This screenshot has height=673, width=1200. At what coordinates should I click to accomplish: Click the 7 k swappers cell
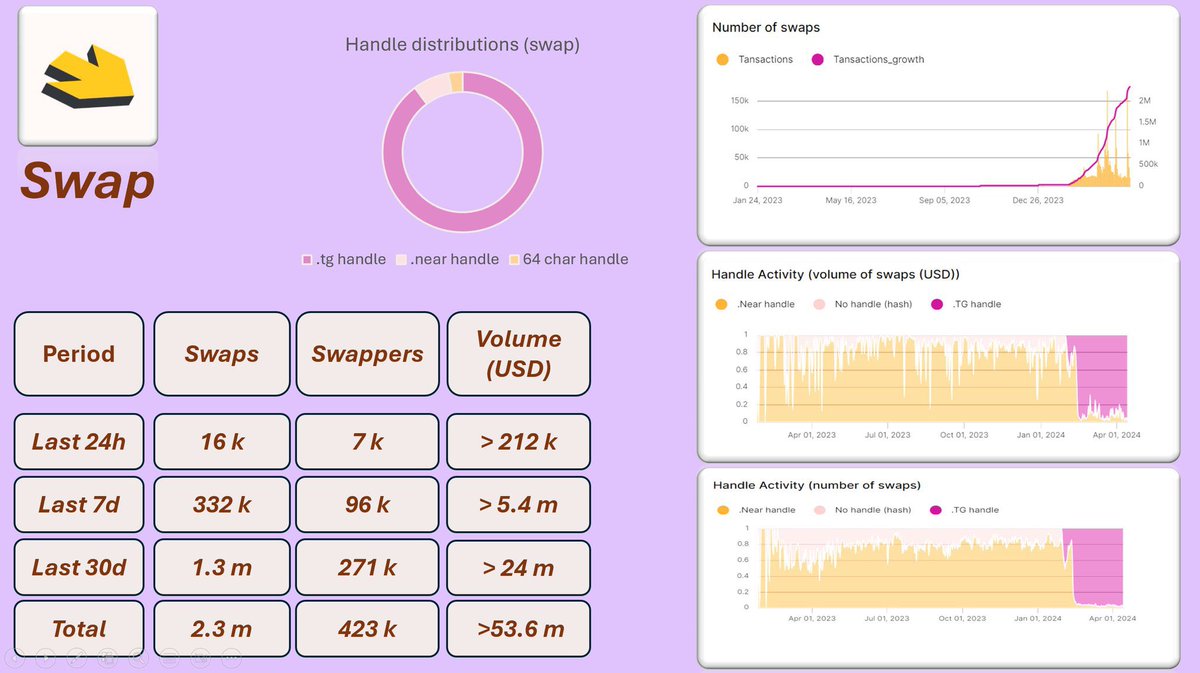(368, 441)
